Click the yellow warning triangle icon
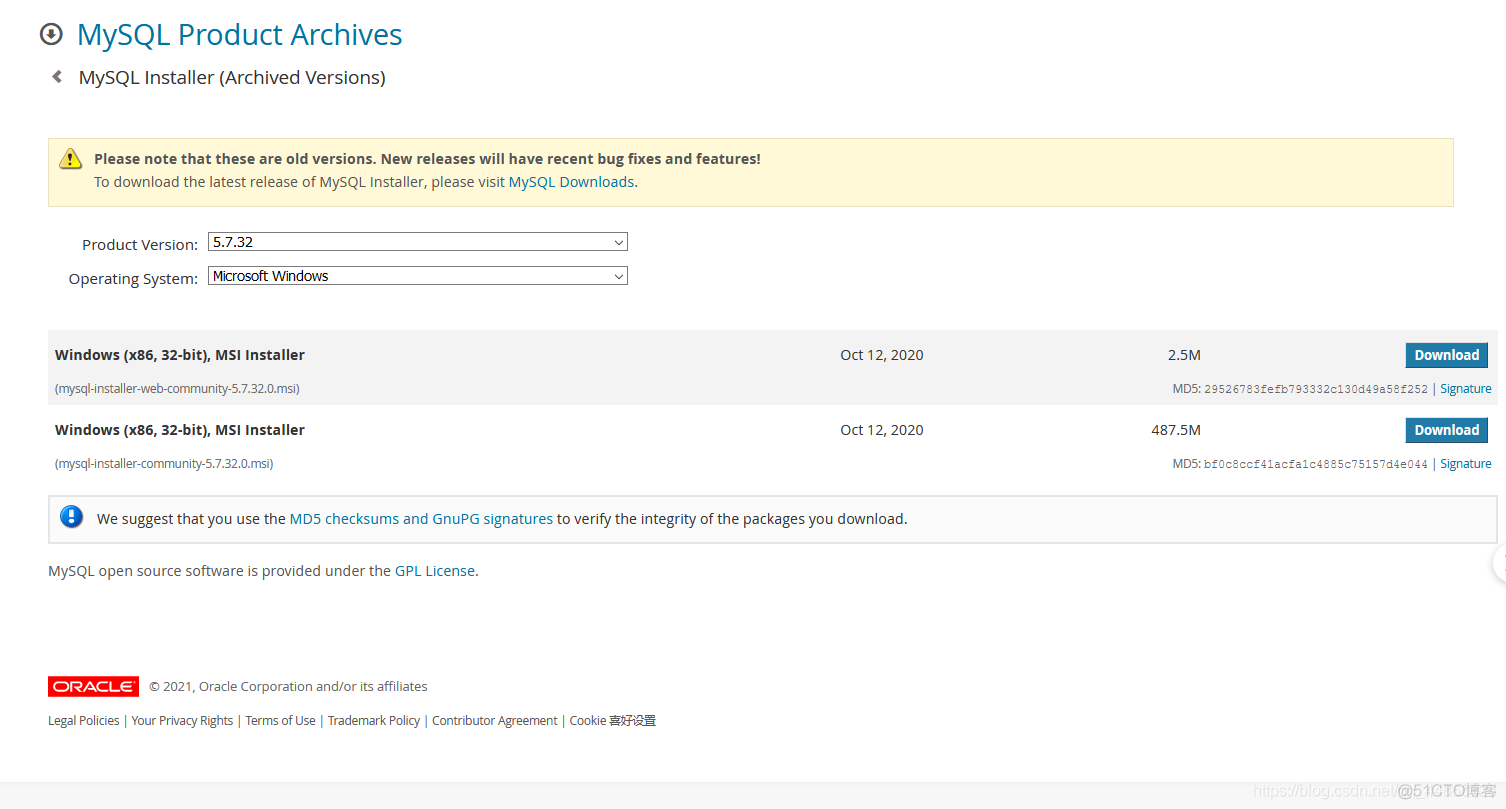Viewport: 1506px width, 809px height. pos(70,158)
